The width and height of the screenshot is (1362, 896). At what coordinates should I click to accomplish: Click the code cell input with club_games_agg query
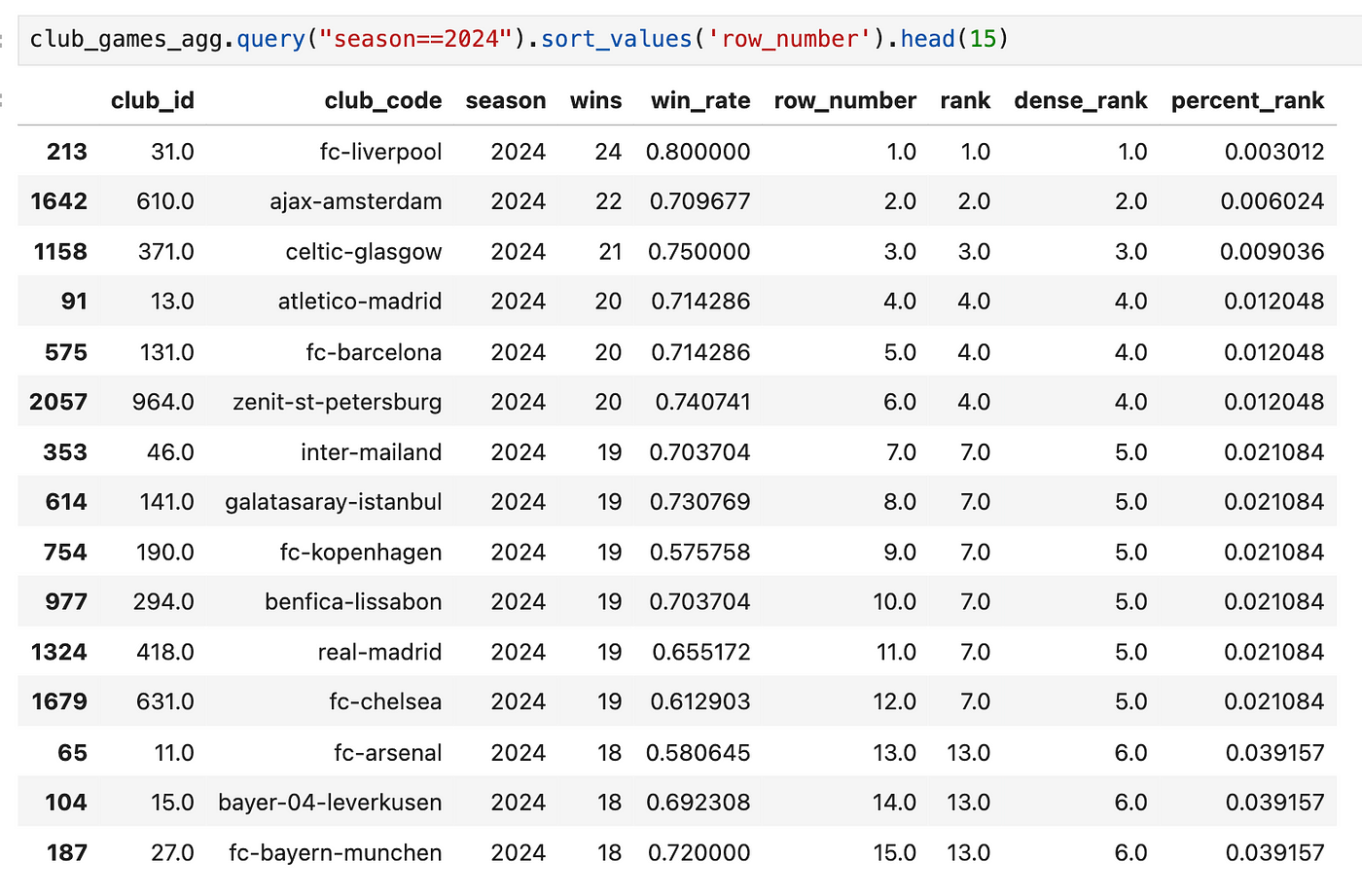click(690, 39)
